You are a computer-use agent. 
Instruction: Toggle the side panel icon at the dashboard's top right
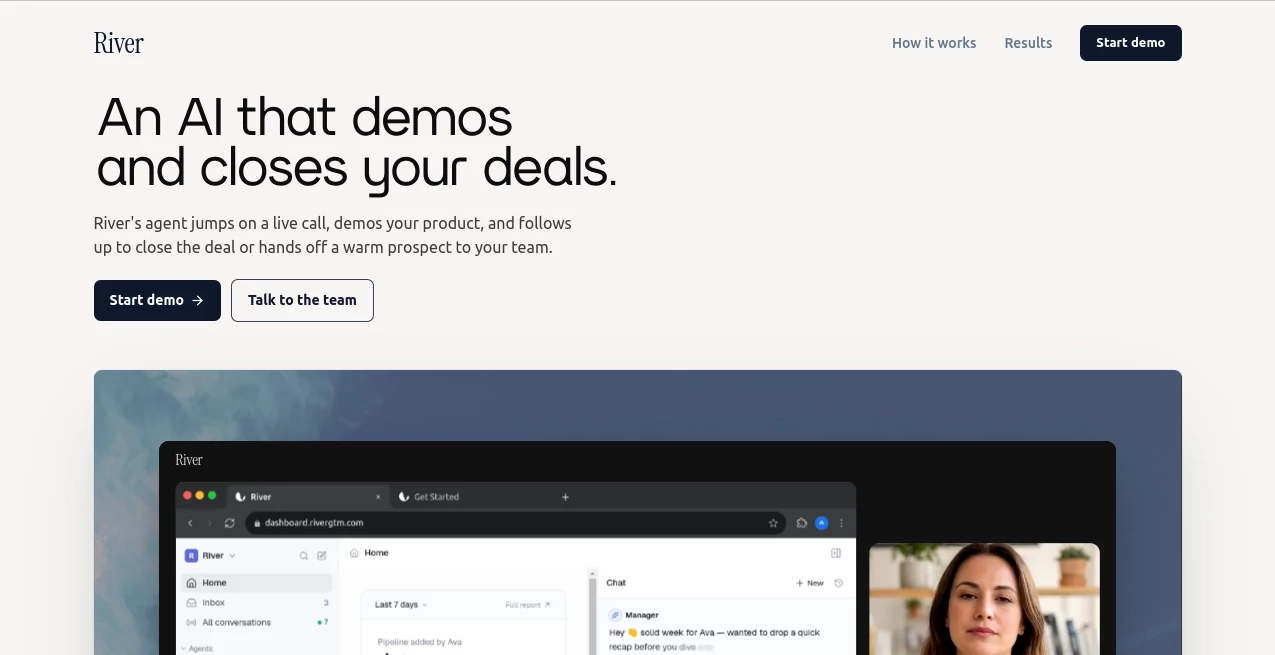point(836,553)
